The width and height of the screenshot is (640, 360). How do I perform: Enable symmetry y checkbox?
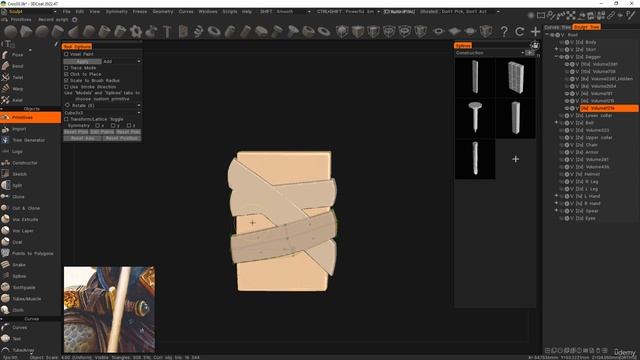coord(113,126)
